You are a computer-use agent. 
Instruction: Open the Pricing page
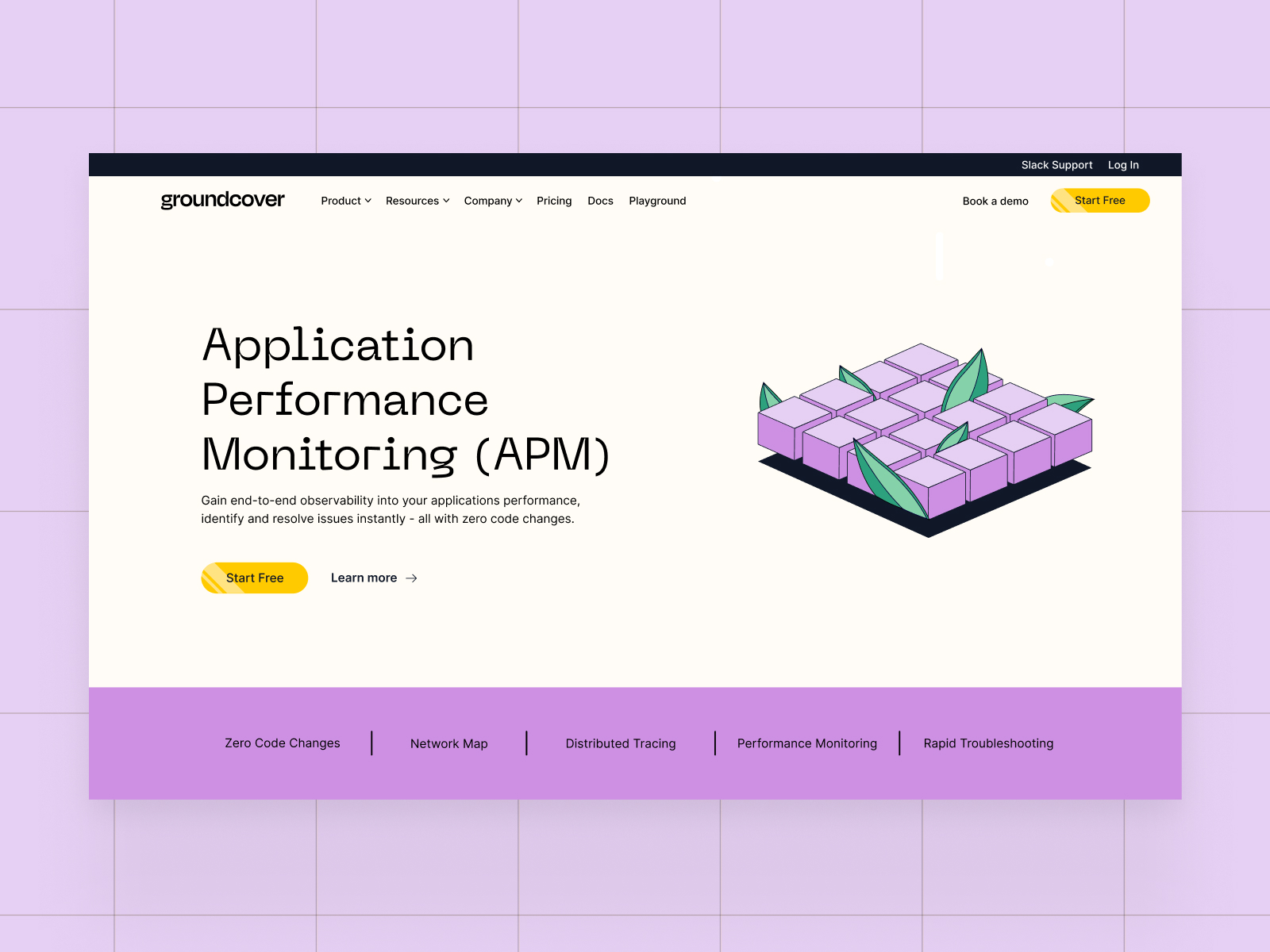(x=554, y=201)
